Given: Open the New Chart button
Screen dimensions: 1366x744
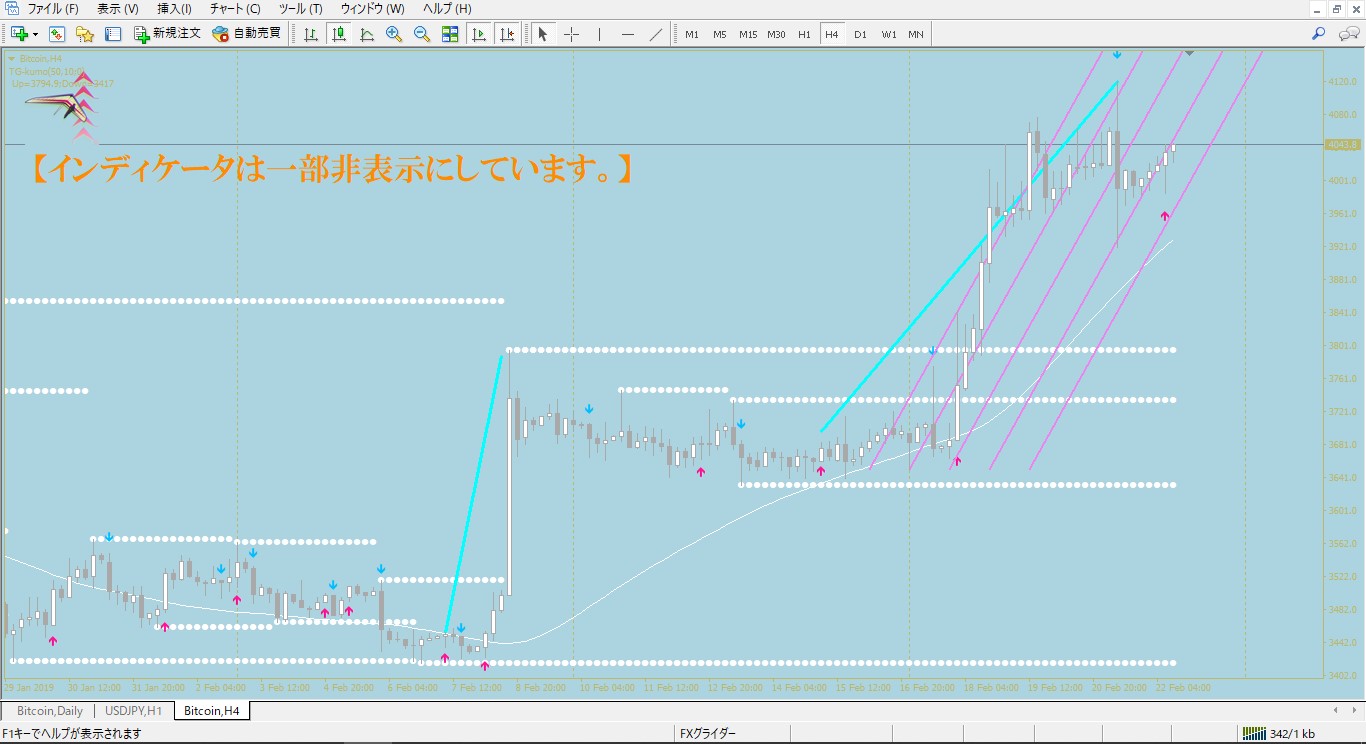Looking at the screenshot, I should pos(19,34).
